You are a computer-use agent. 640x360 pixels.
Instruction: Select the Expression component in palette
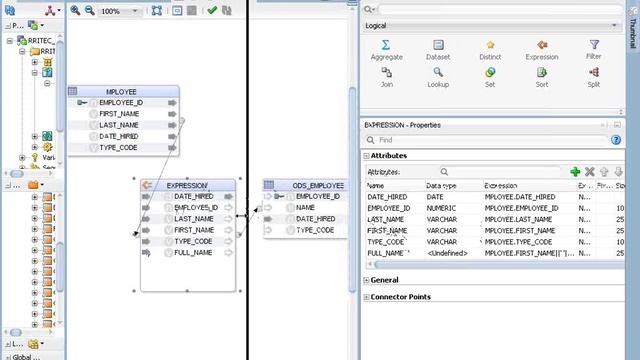pos(542,50)
